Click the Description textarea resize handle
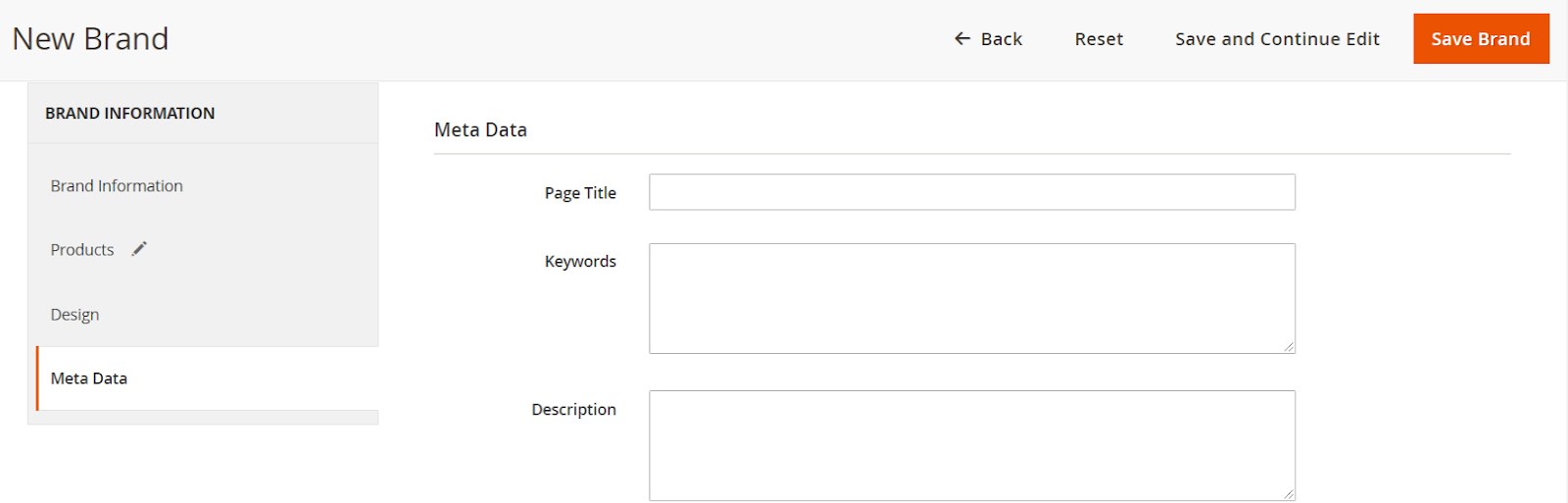The width and height of the screenshot is (1568, 503). pos(1289,494)
